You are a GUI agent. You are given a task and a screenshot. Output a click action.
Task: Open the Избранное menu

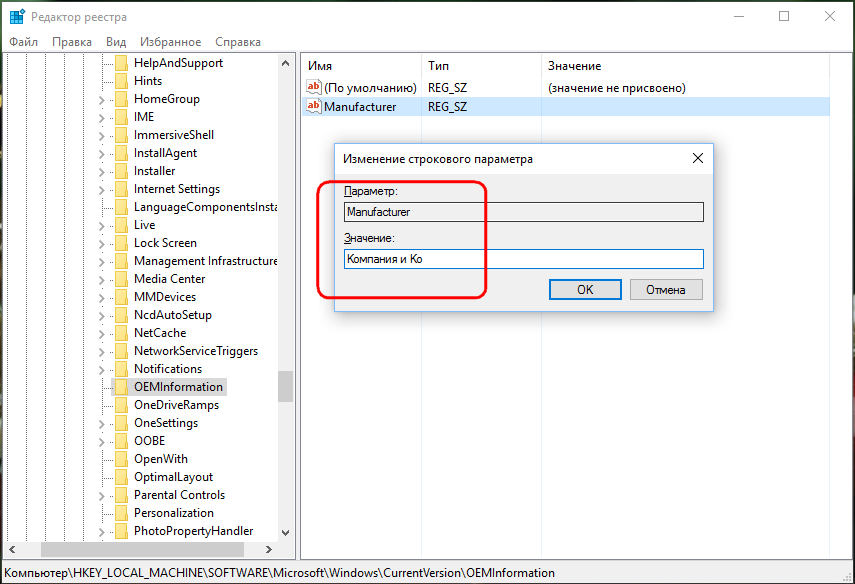pos(171,42)
